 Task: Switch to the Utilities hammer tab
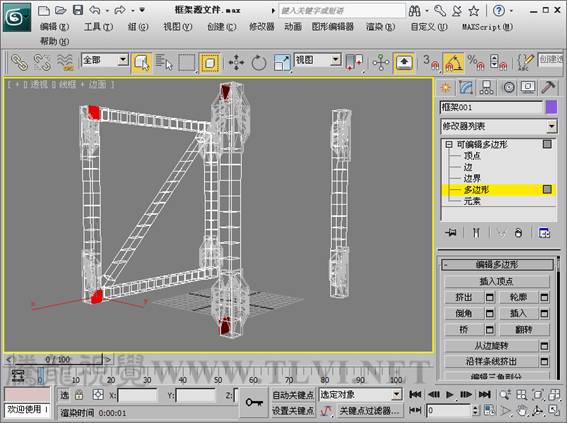tap(548, 87)
